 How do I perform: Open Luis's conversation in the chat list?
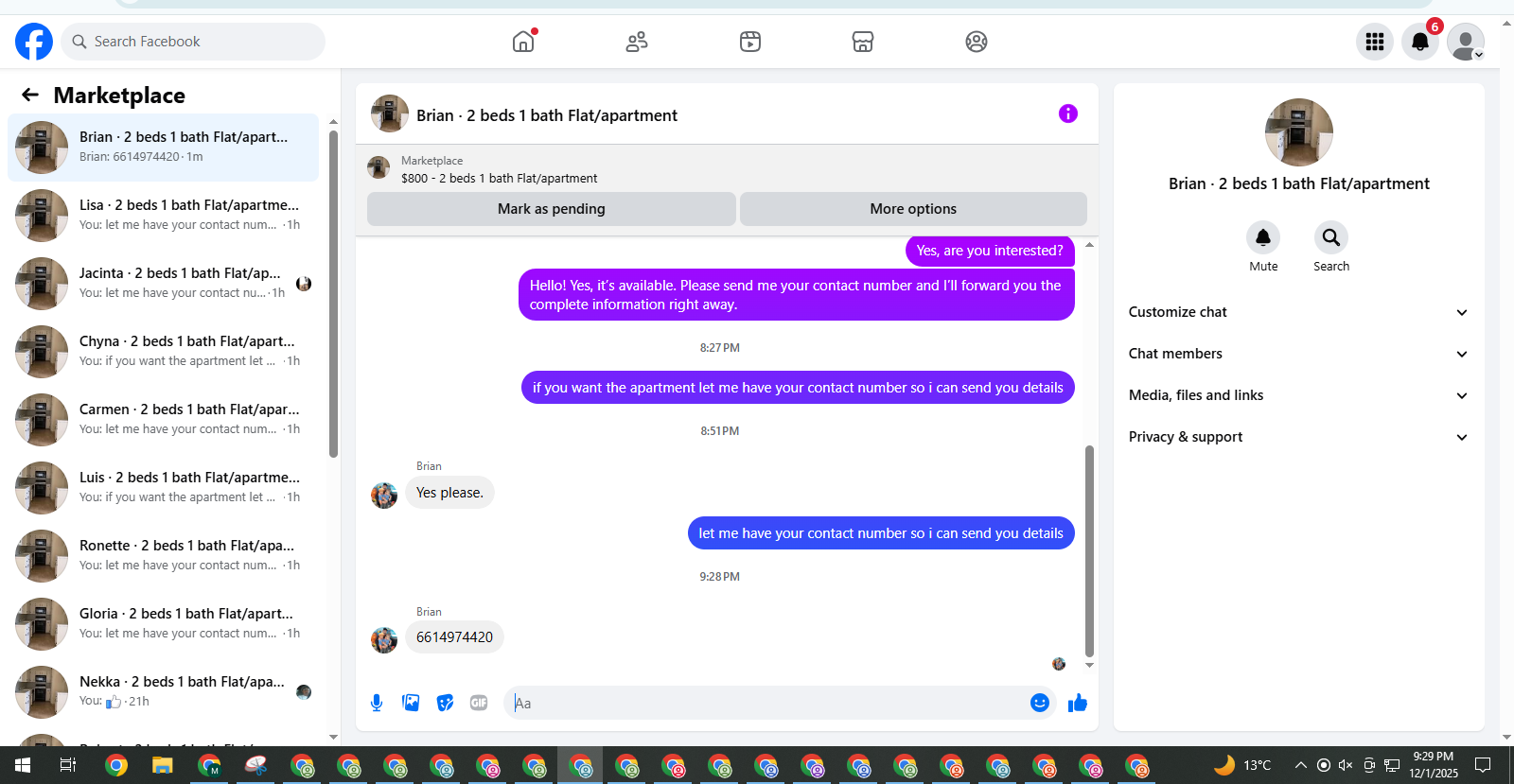[163, 488]
